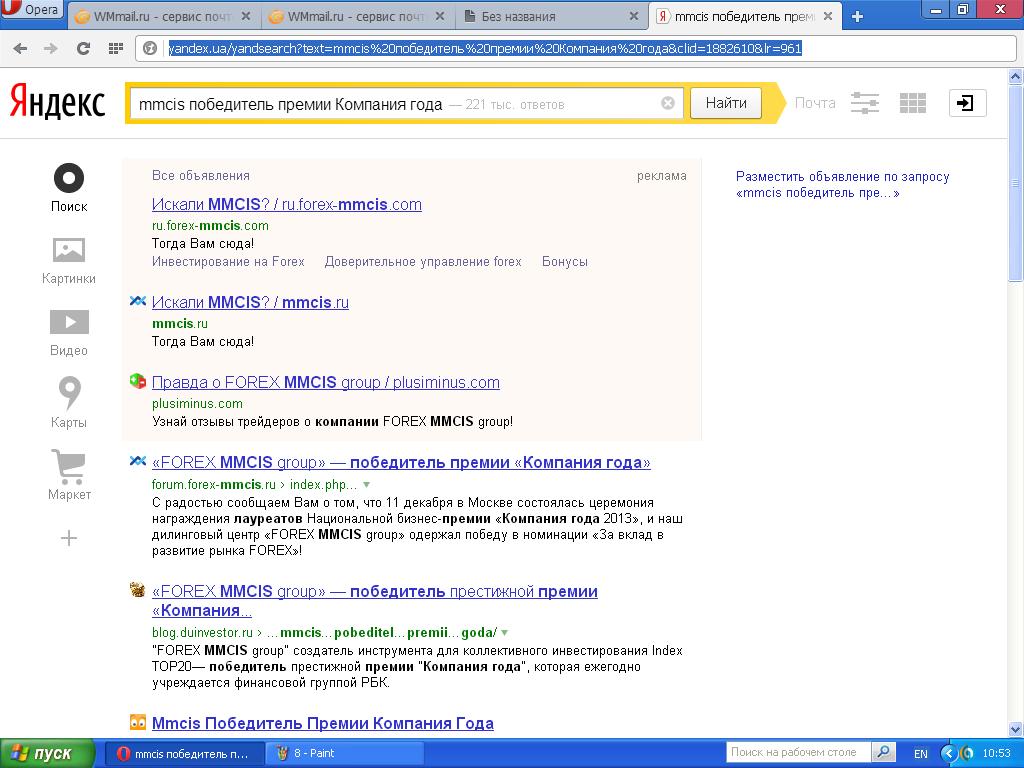Click the desktop search magnifier icon
The width and height of the screenshot is (1024, 768).
pyautogui.click(x=883, y=752)
